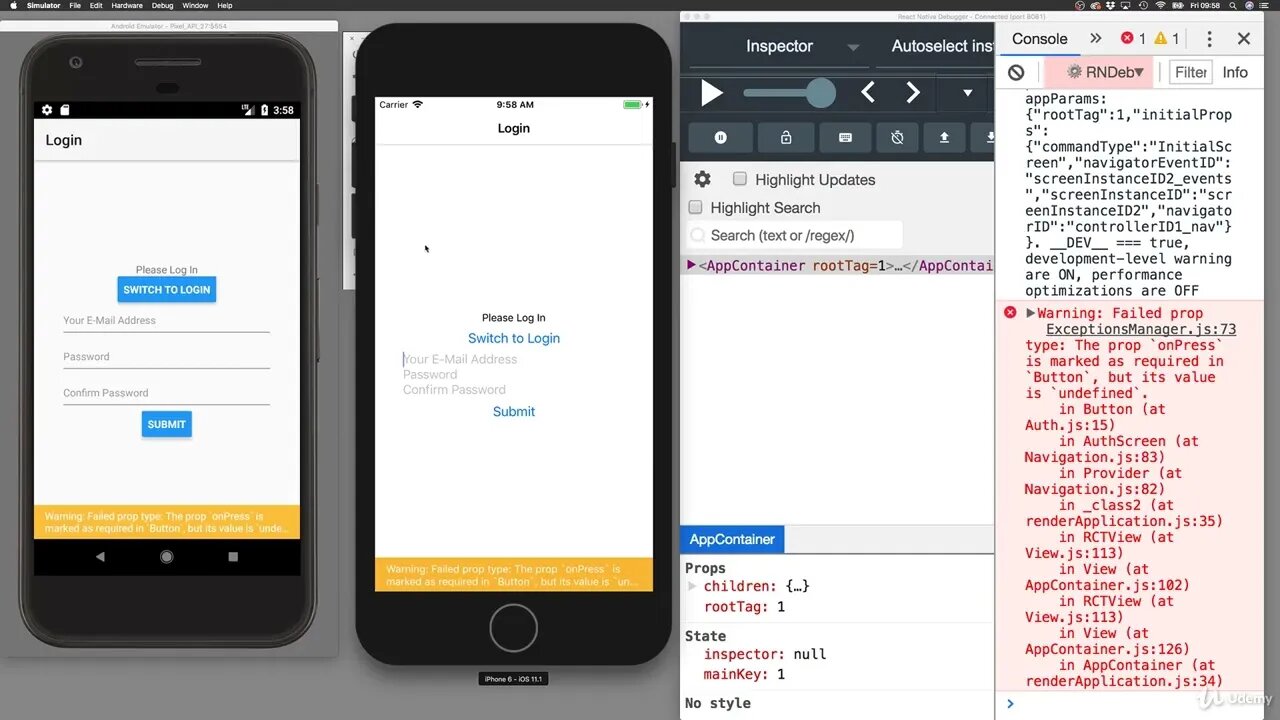Focus Your E-Mail Address on iPhone
Screen dimensions: 1280x720
click(514, 359)
